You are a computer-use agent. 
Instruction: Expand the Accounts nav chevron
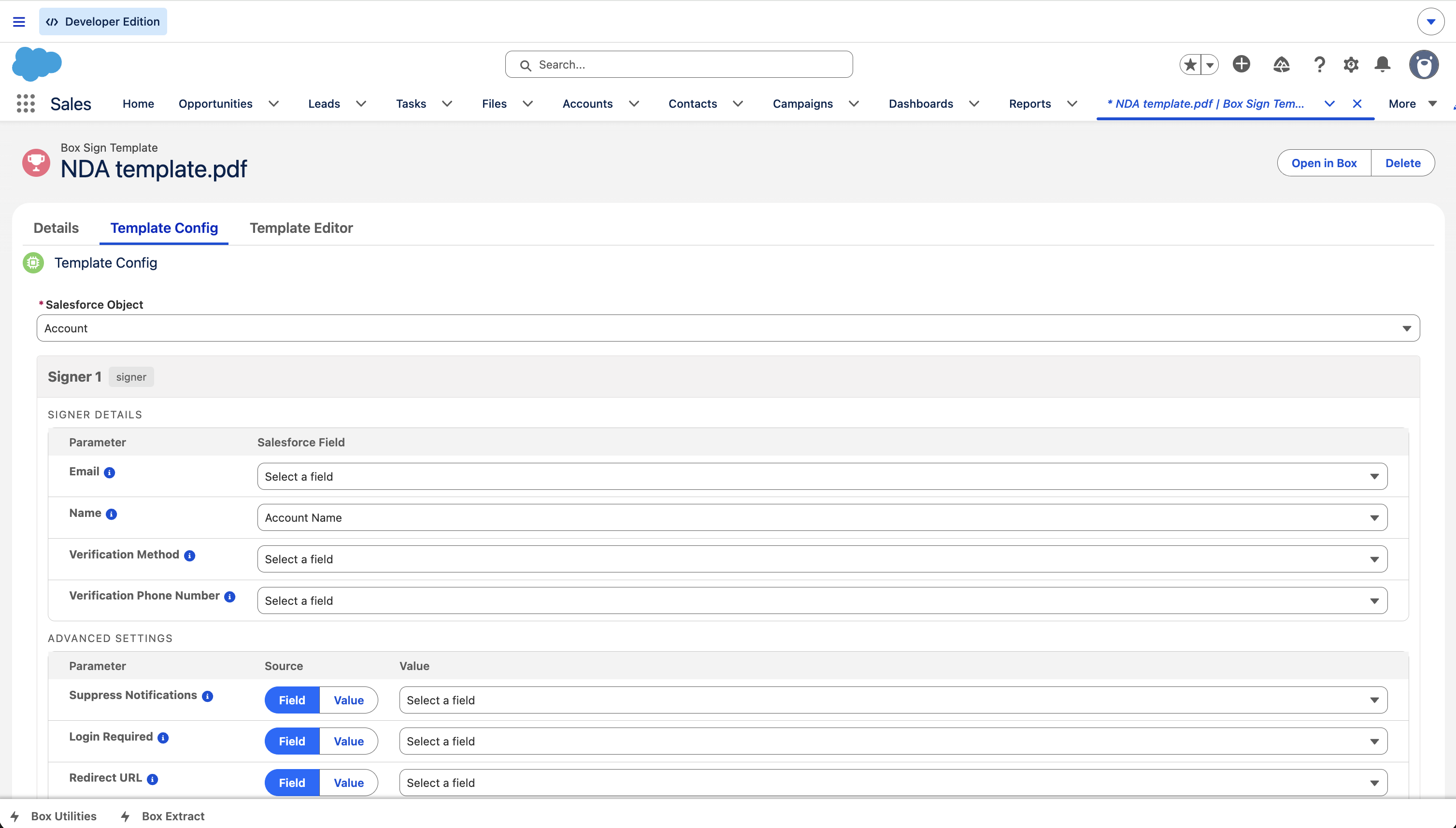[x=634, y=103]
